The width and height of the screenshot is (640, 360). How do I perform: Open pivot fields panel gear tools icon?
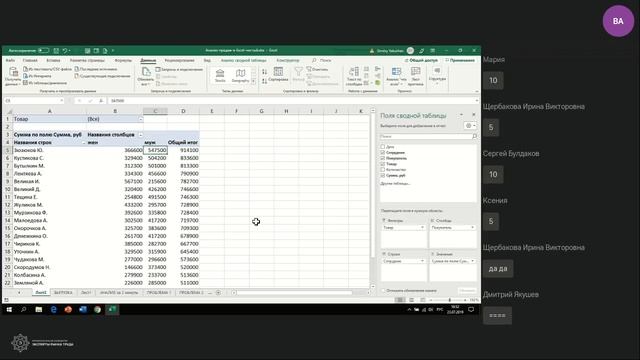click(469, 126)
